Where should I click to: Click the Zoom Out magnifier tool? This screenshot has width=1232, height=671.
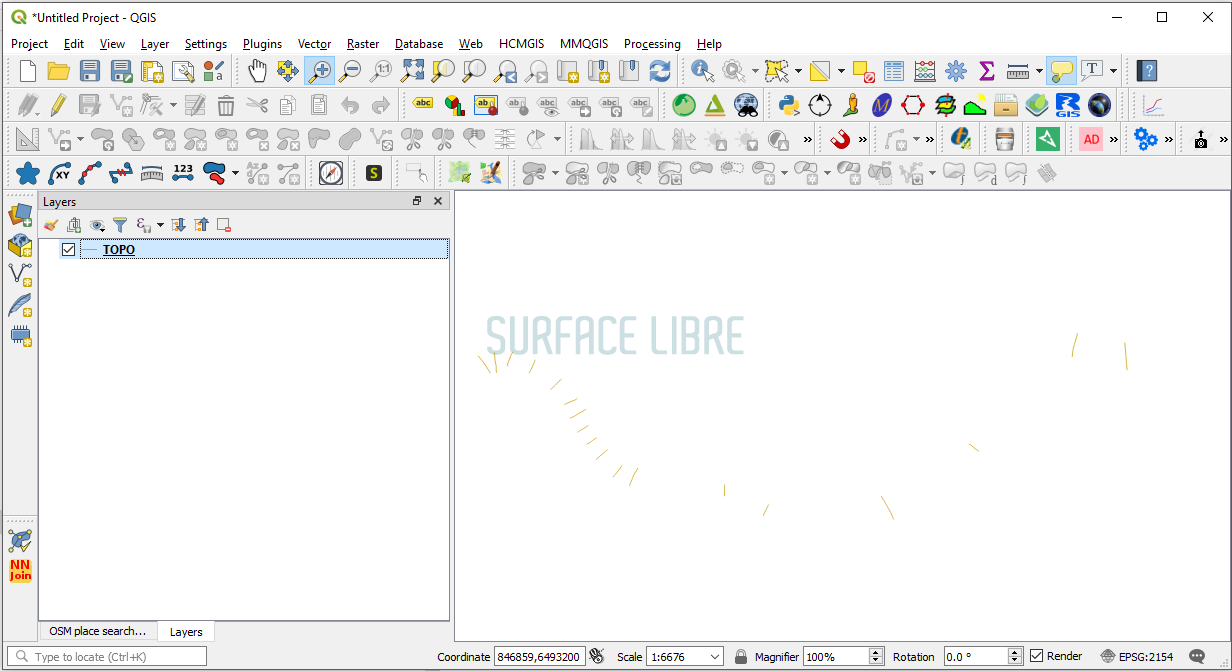[350, 71]
